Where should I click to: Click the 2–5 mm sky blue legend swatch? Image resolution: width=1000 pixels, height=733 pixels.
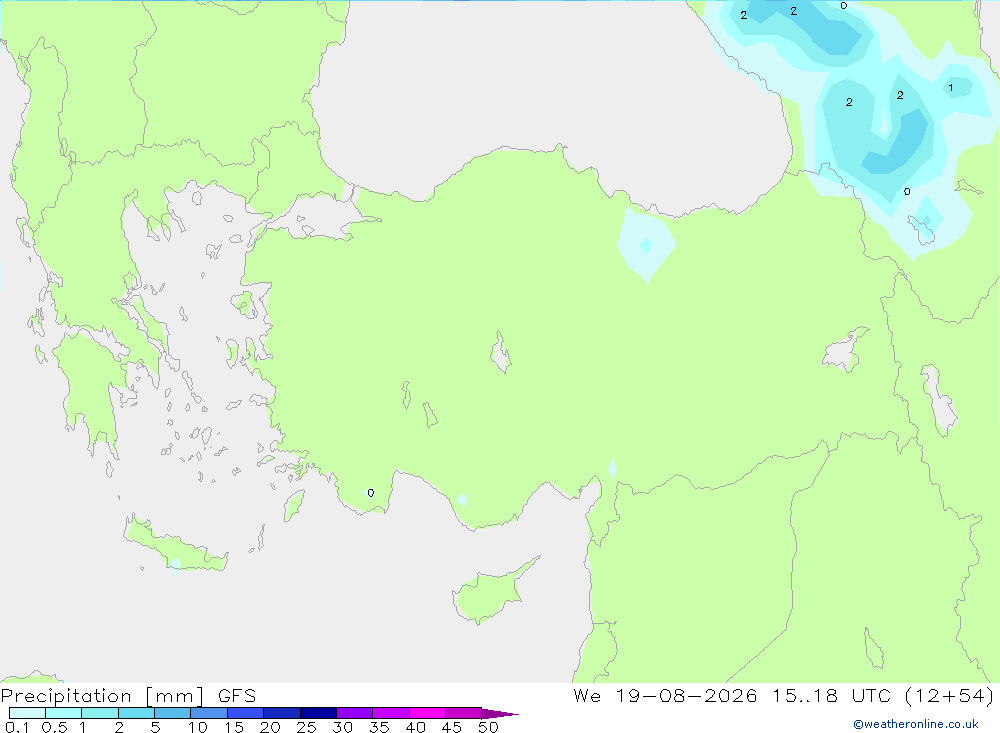[136, 713]
